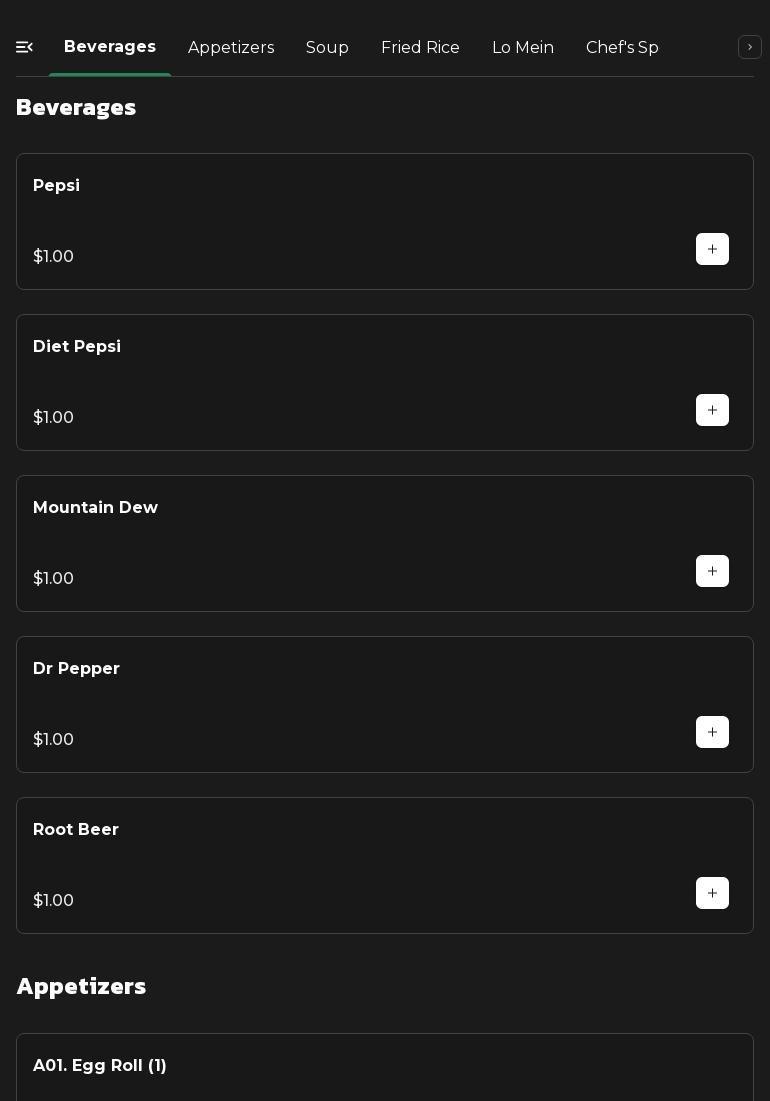Add Root Beer to the order
The image size is (770, 1101).
[x=712, y=893]
